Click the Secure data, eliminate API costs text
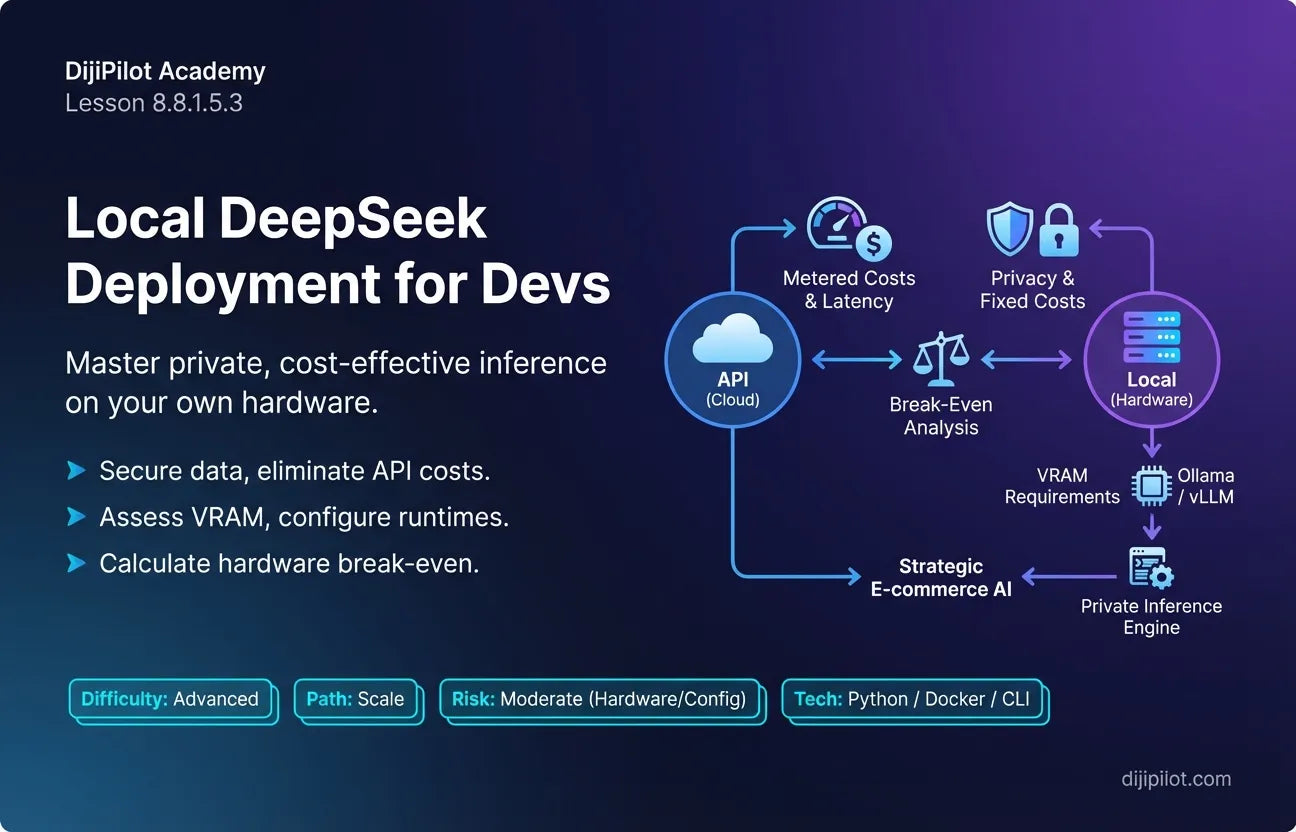Image resolution: width=1296 pixels, height=832 pixels. 294,470
